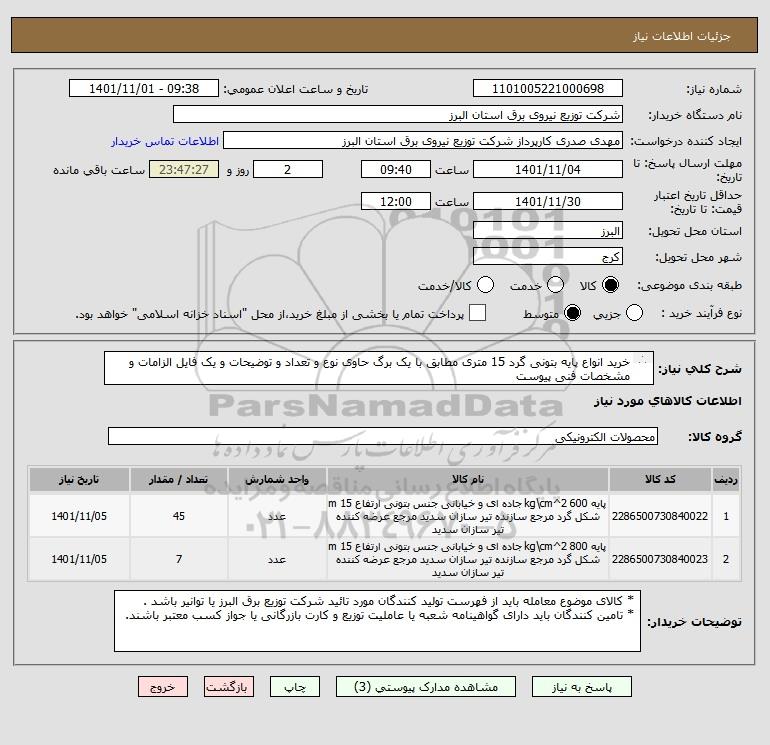Screen dimensions: 770x745
Task: Click the اطلاعات کالاهای مورد نیاز section heading
Action: point(668,401)
